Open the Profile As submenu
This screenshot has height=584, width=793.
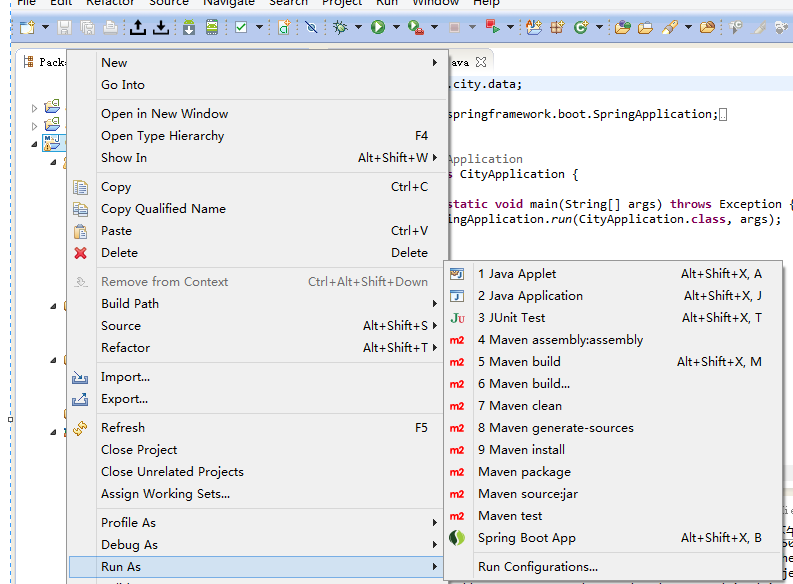pos(258,523)
